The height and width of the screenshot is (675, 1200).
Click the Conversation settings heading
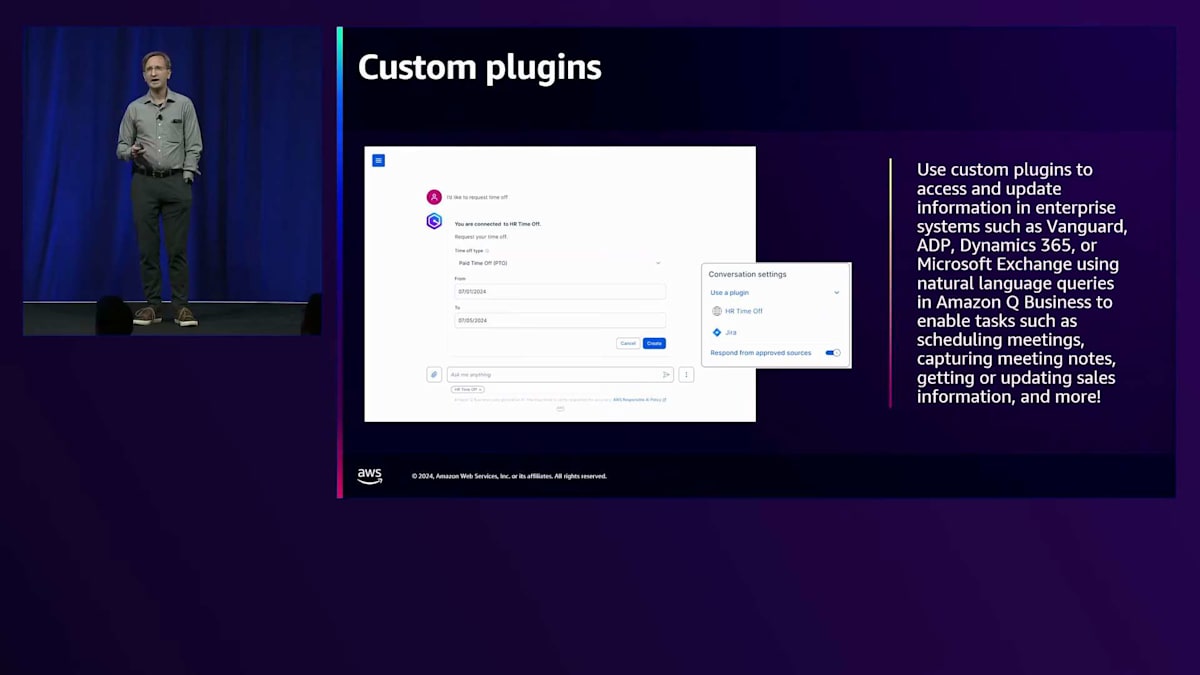click(x=747, y=274)
